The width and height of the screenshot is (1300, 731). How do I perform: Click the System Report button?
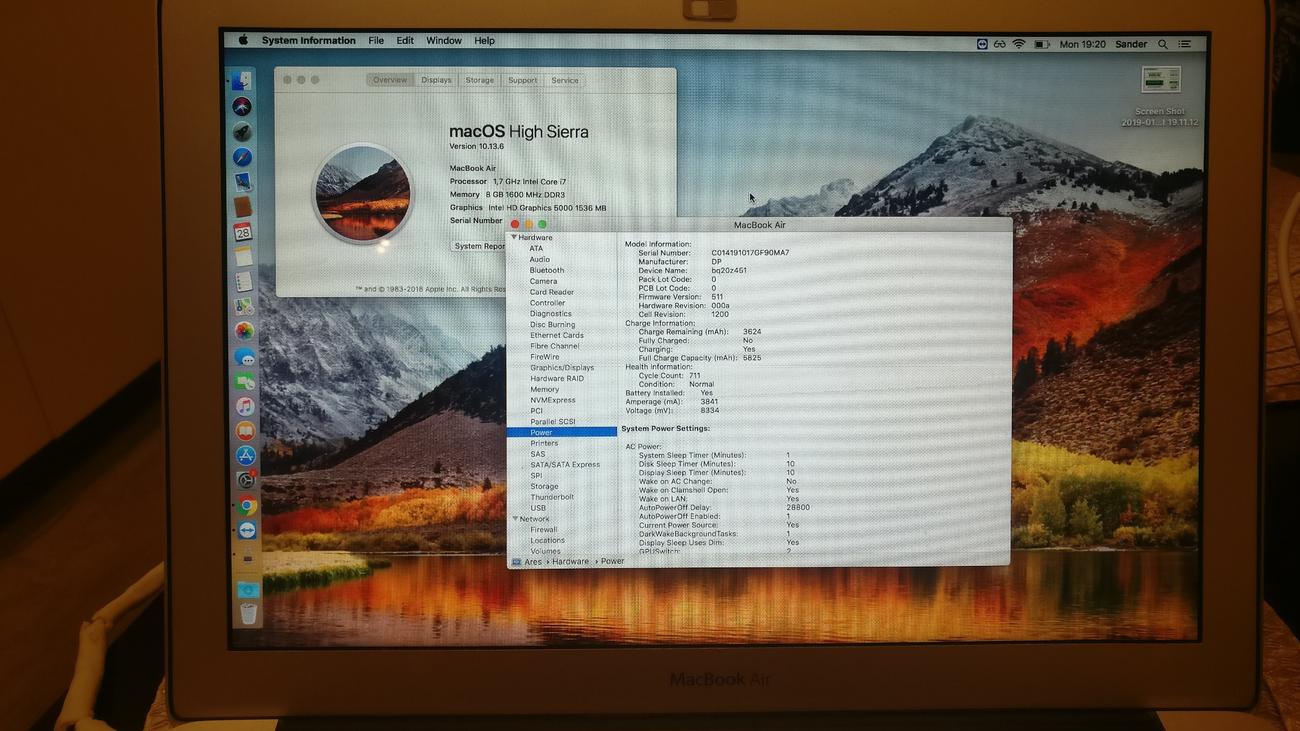pos(479,246)
